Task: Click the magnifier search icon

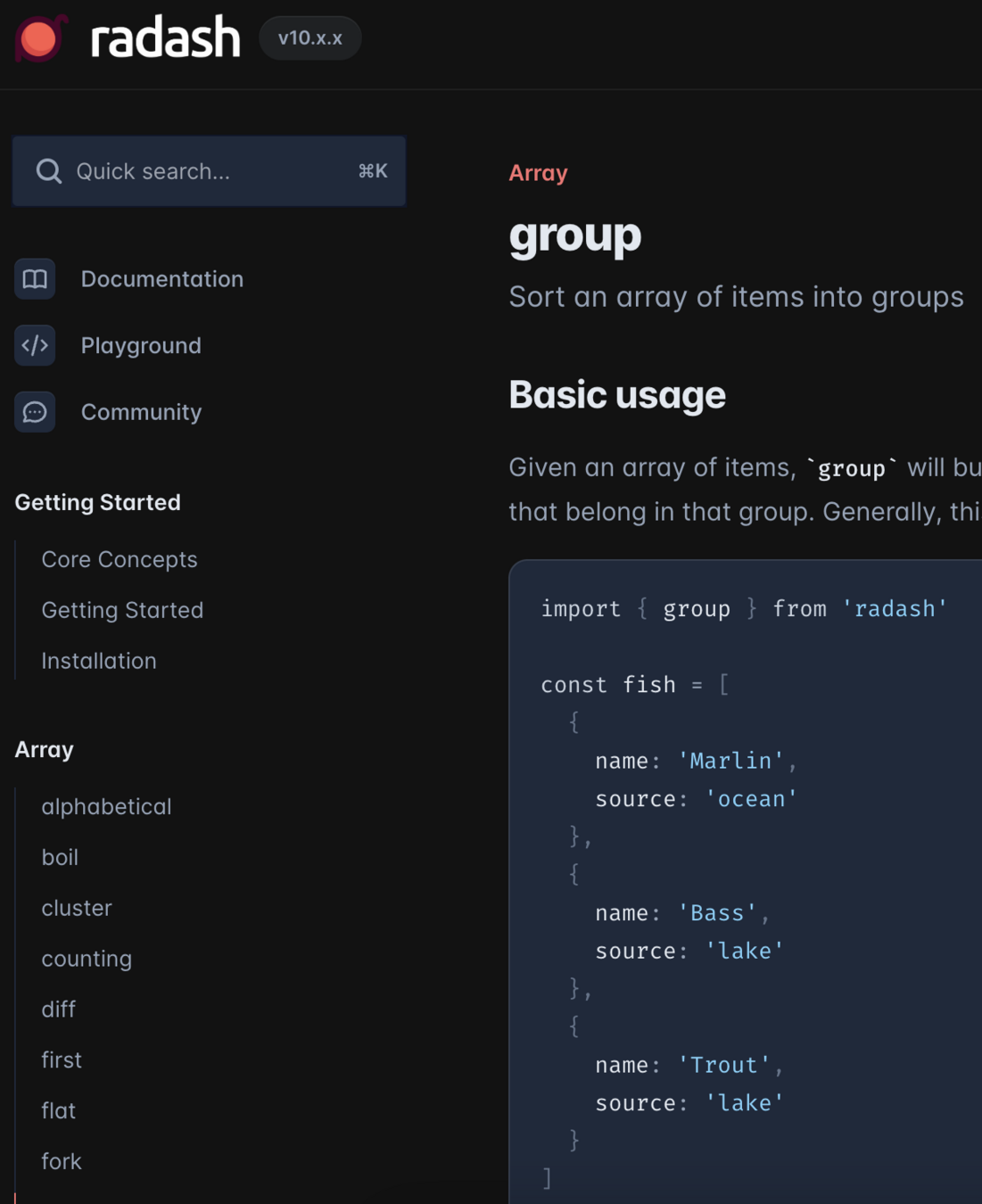Action: point(49,171)
